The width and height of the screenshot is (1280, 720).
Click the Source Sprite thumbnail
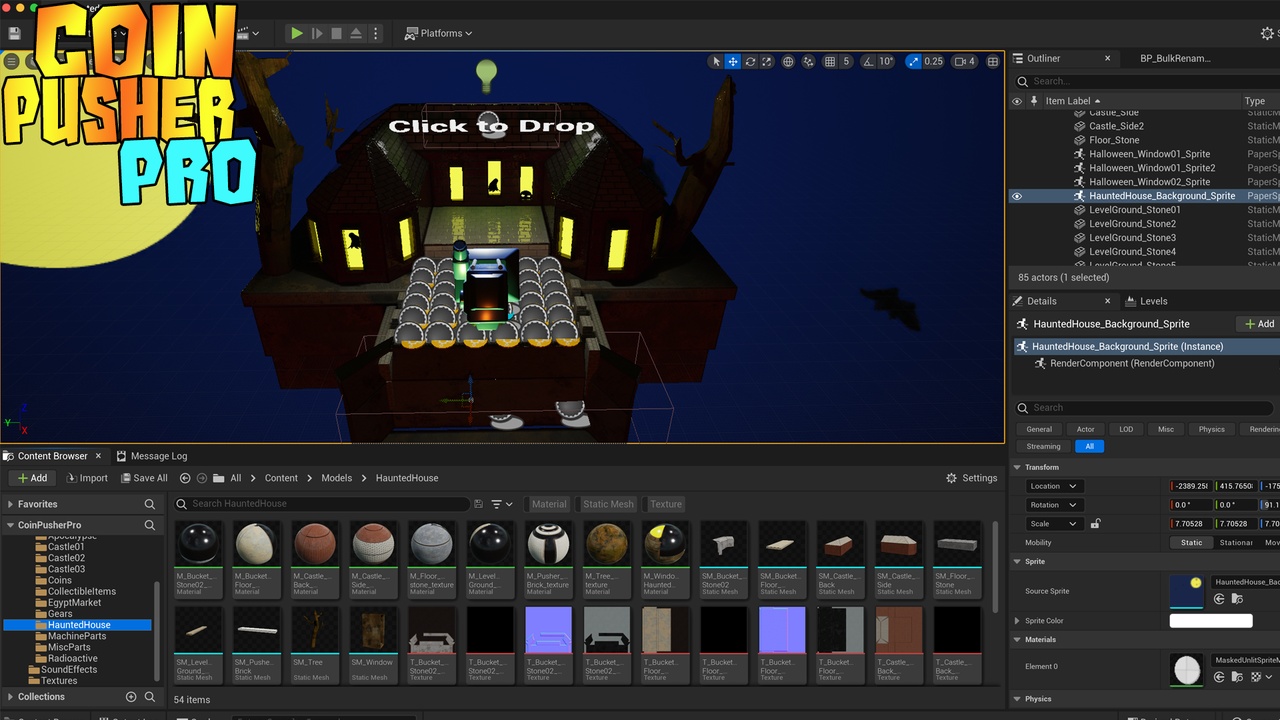(1187, 591)
